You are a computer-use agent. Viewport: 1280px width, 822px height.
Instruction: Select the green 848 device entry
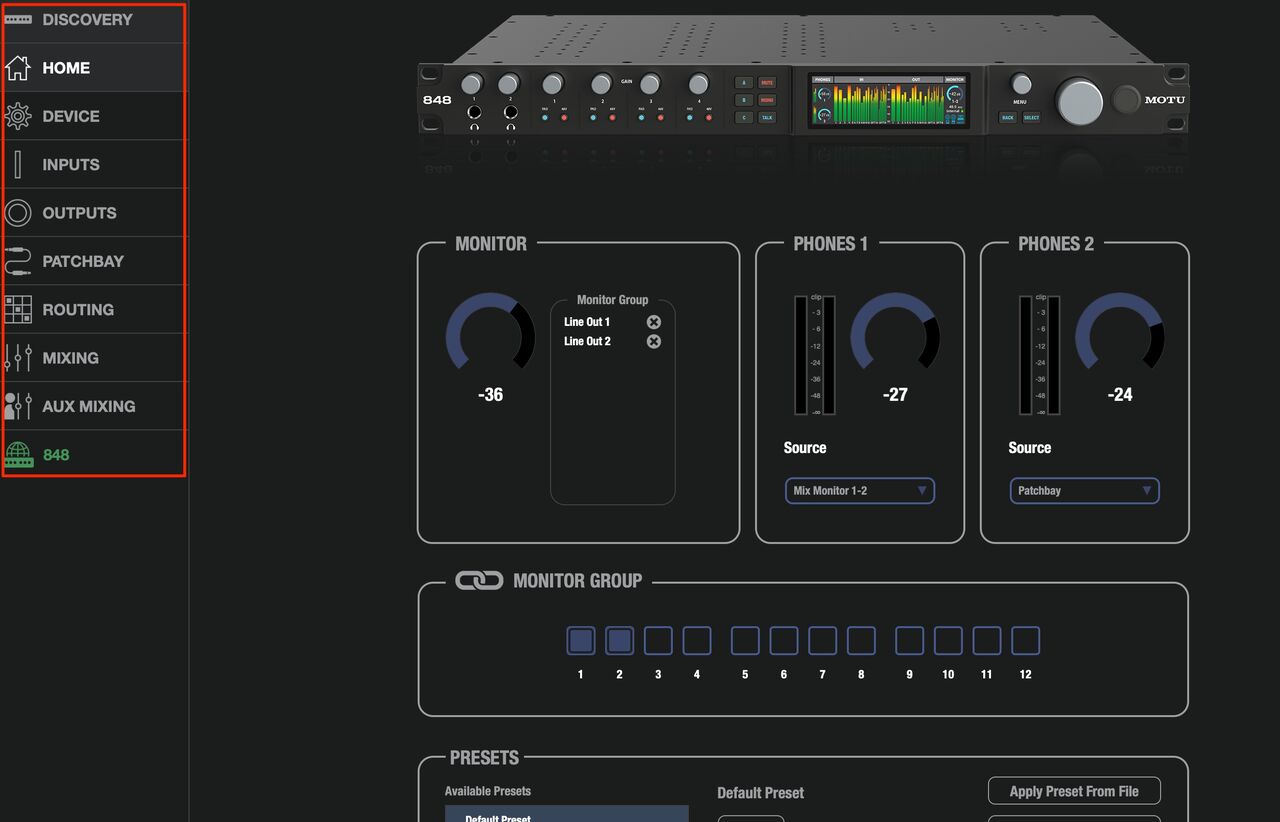point(94,454)
